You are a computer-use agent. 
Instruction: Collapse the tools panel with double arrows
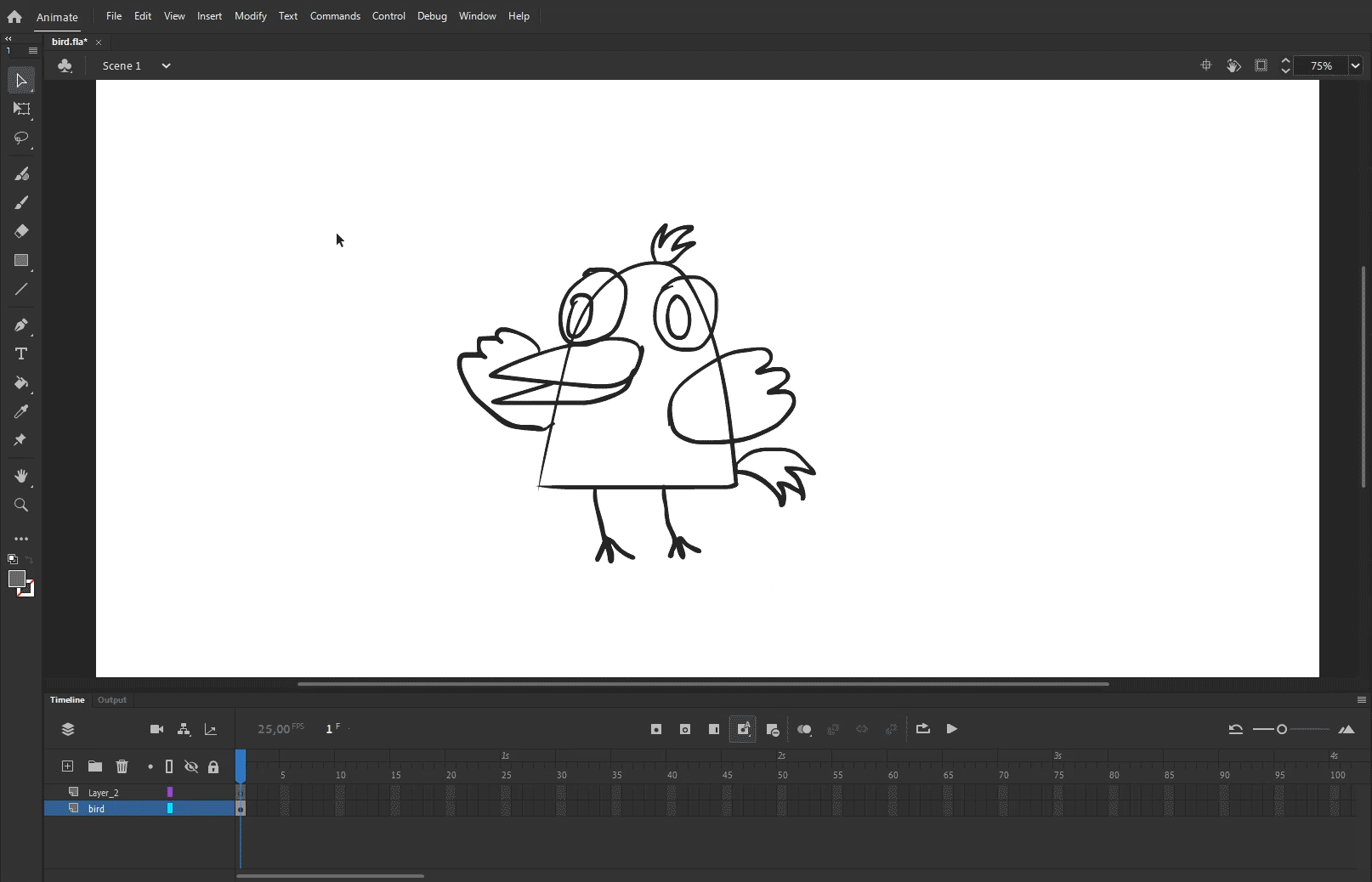click(x=9, y=38)
